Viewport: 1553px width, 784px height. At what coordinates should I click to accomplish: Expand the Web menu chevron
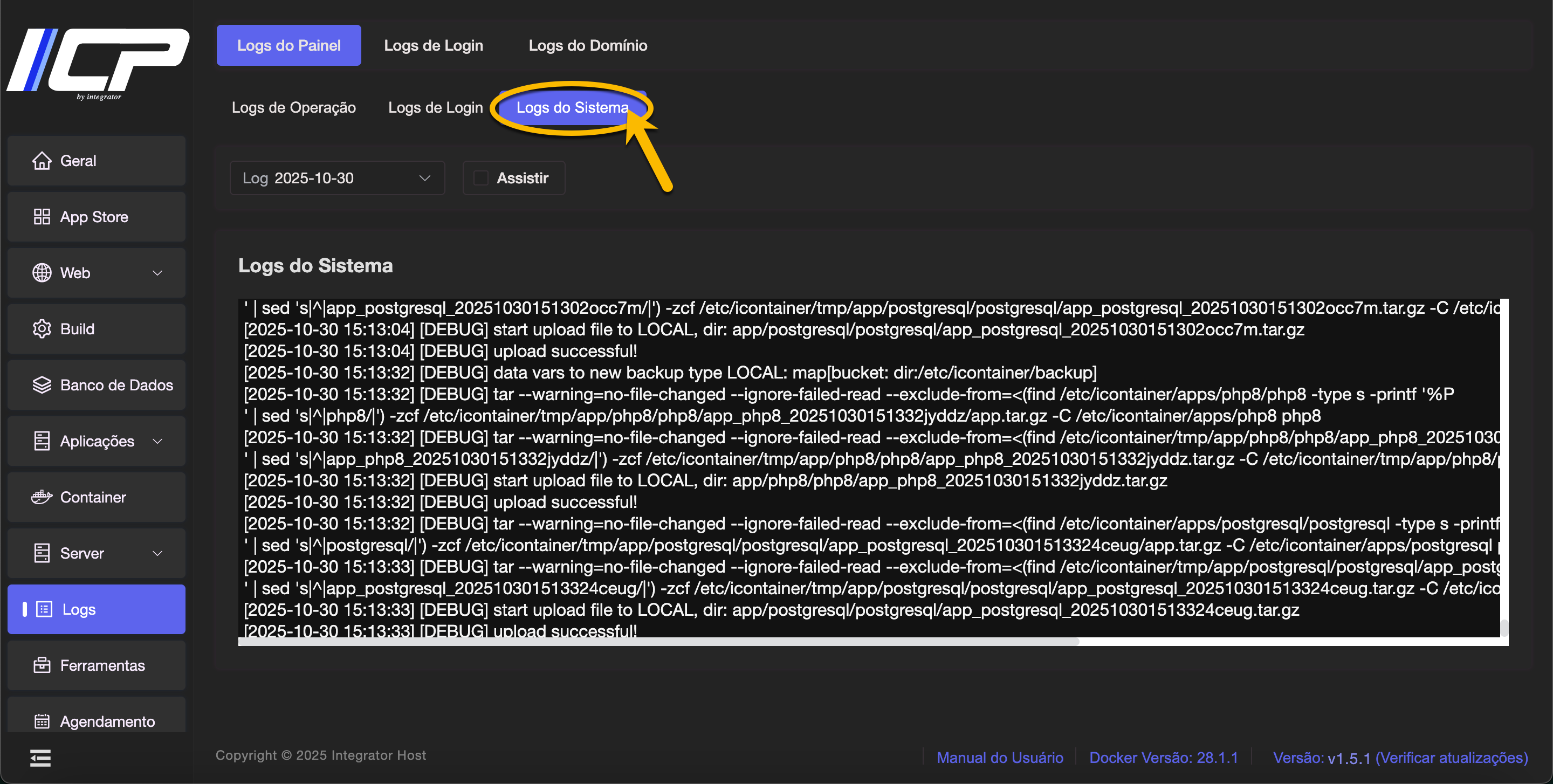point(157,273)
